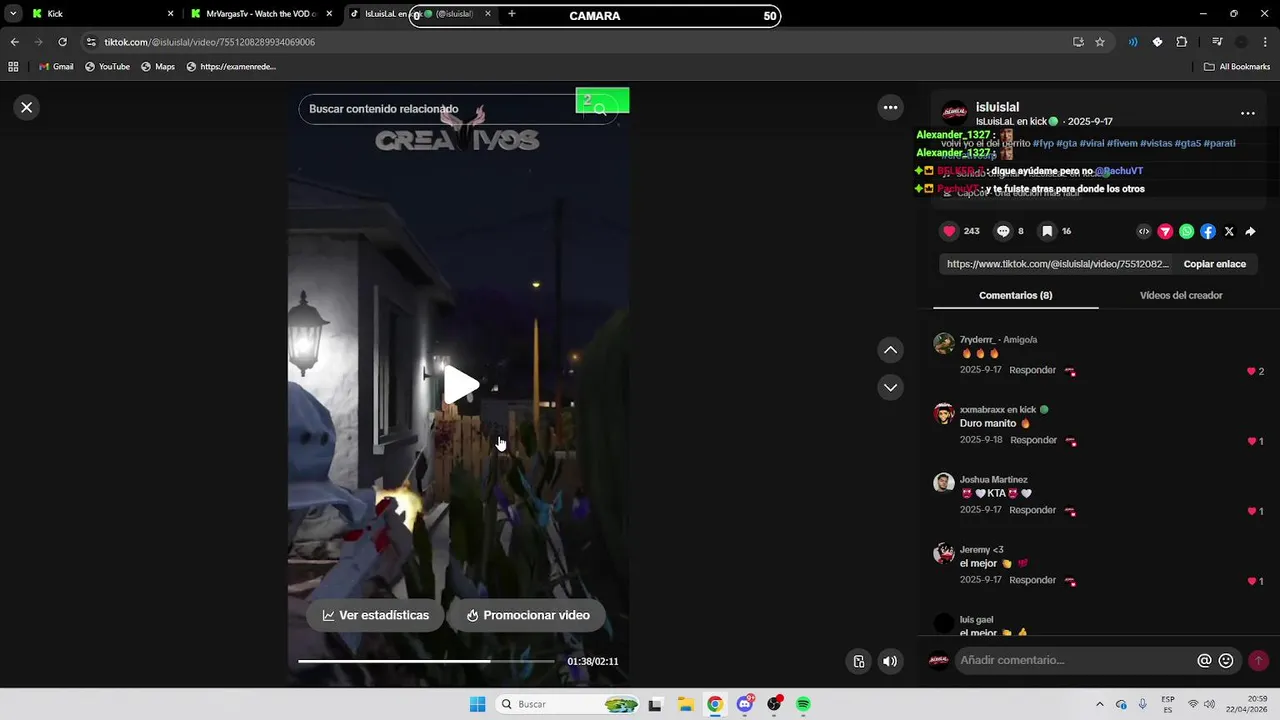Reply to xxmabraxx comment

click(1033, 440)
